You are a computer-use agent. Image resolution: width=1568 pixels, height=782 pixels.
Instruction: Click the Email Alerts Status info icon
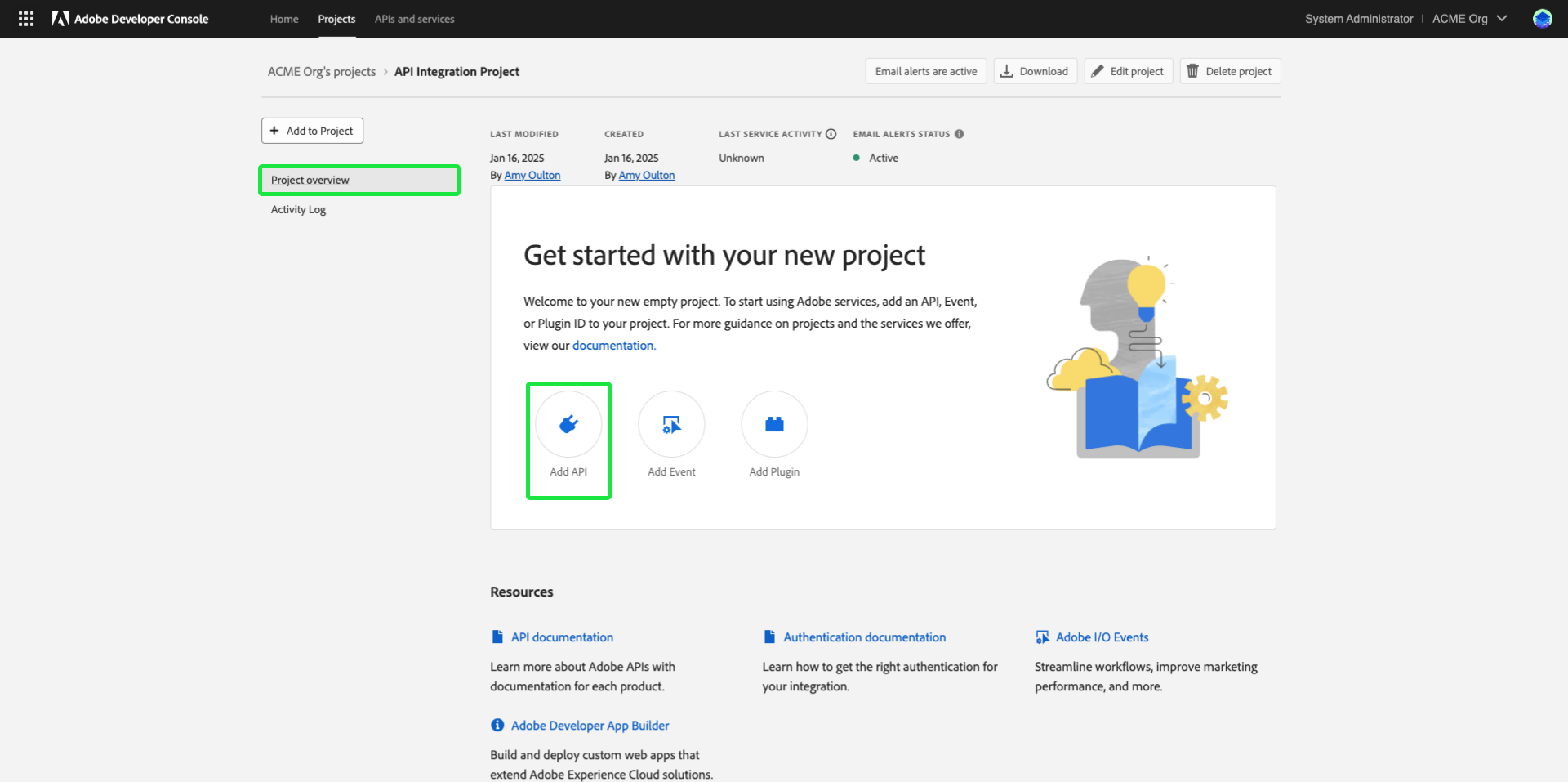(x=959, y=134)
